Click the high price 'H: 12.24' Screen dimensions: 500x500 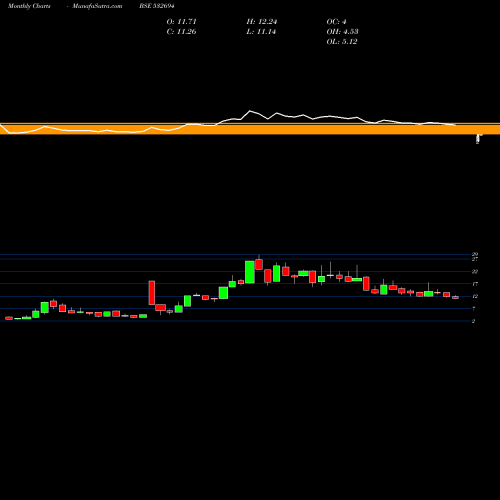tap(262, 22)
